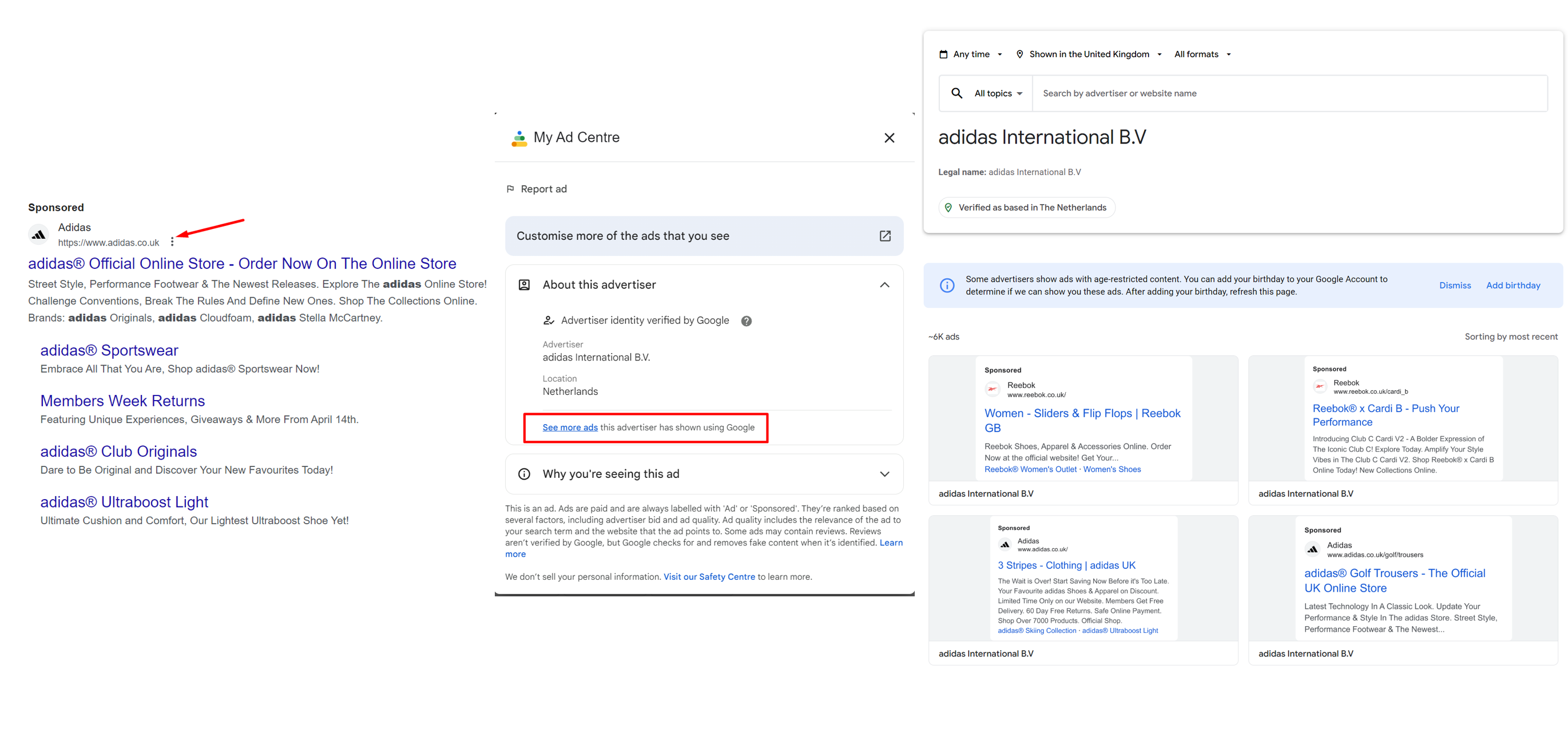The image size is (1568, 748).
Task: Open the adidas Sportswear sitelink
Action: (x=109, y=350)
